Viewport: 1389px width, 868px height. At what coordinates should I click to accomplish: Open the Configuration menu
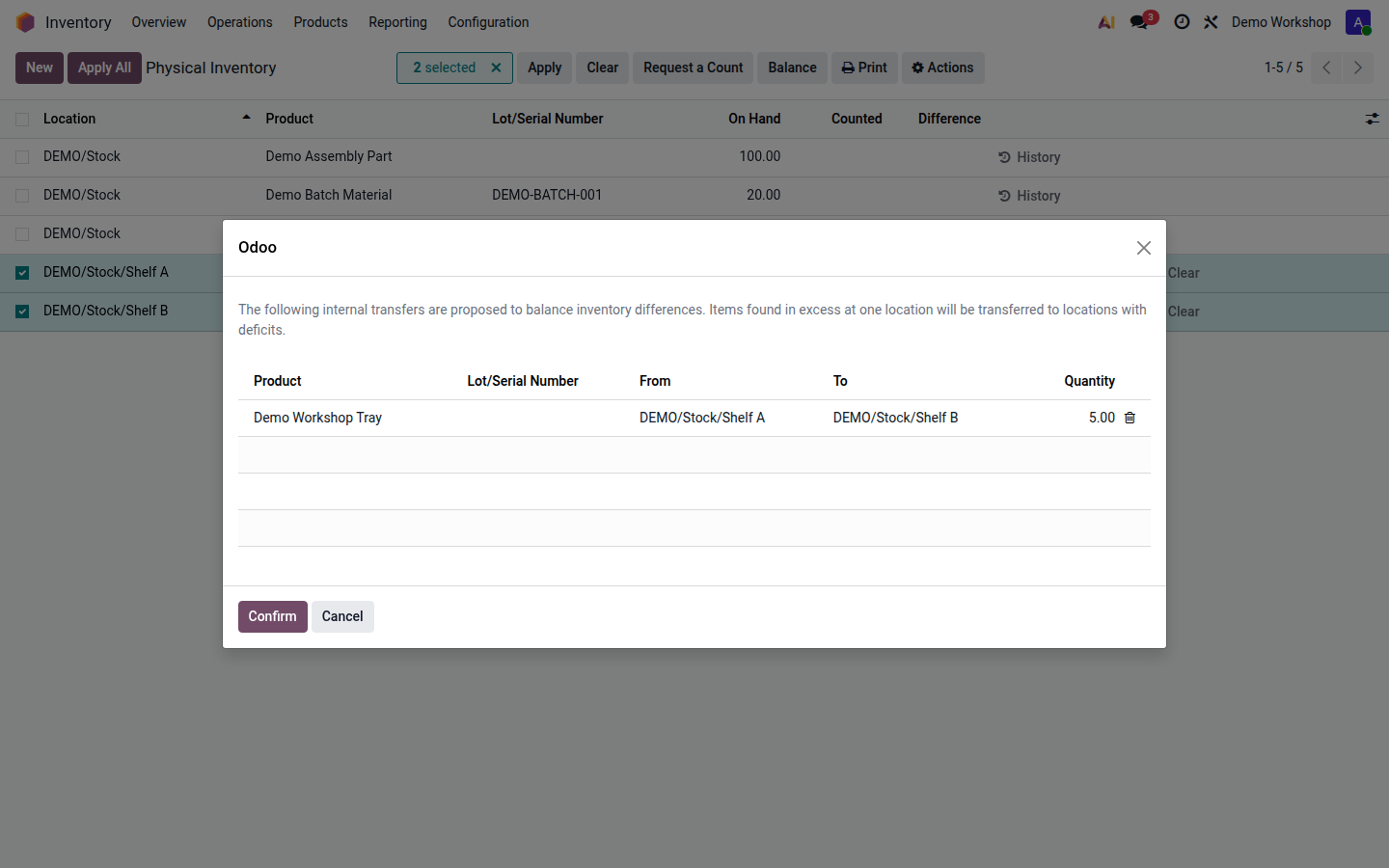pos(488,22)
